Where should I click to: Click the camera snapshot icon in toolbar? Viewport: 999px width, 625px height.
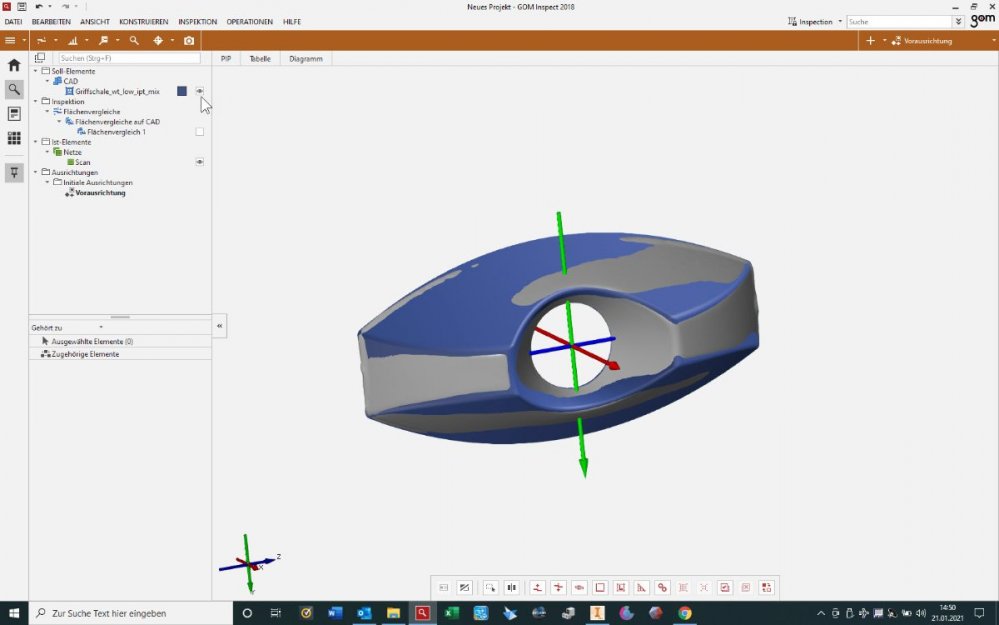[x=189, y=41]
